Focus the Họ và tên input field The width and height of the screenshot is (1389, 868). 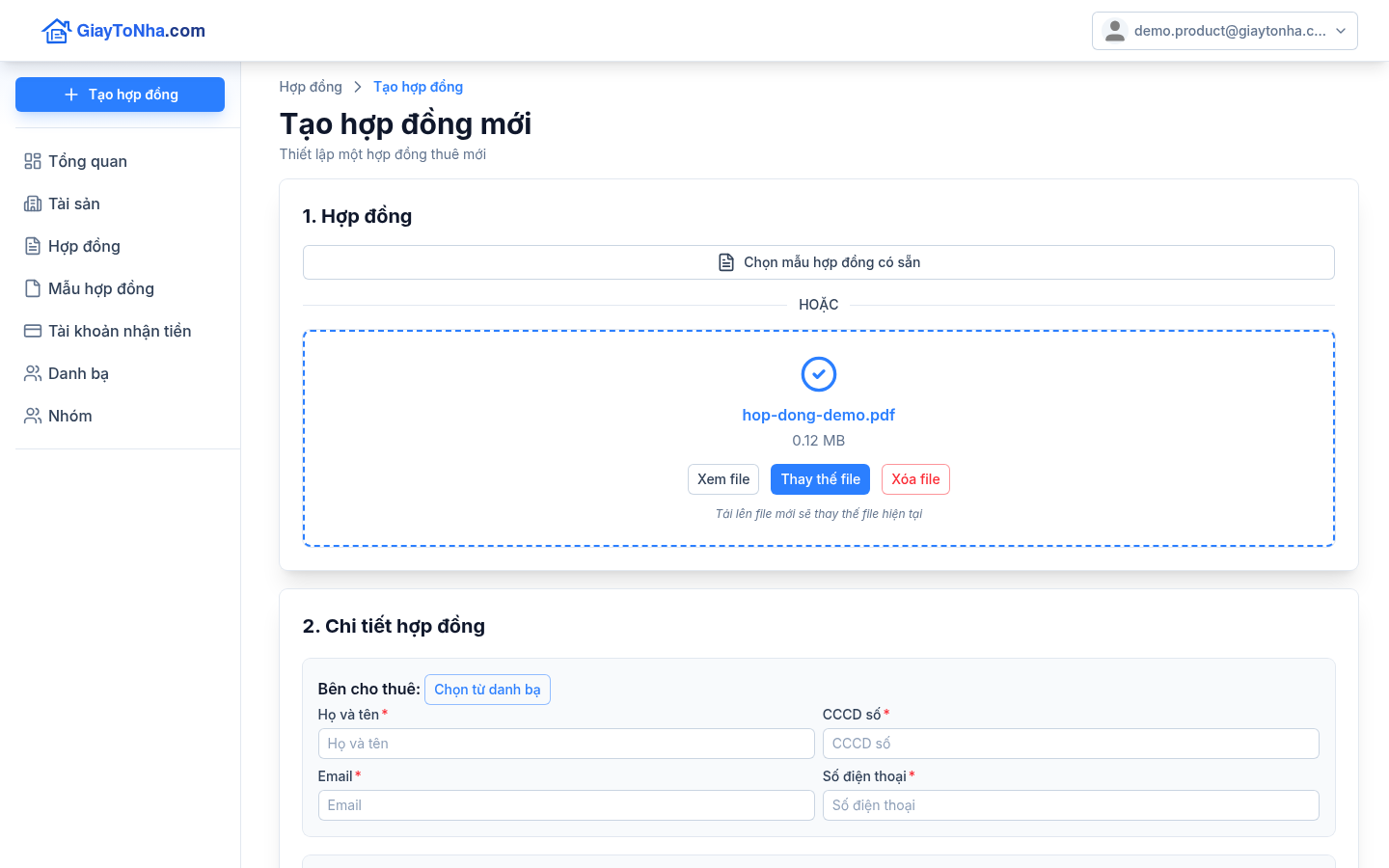[x=566, y=744]
